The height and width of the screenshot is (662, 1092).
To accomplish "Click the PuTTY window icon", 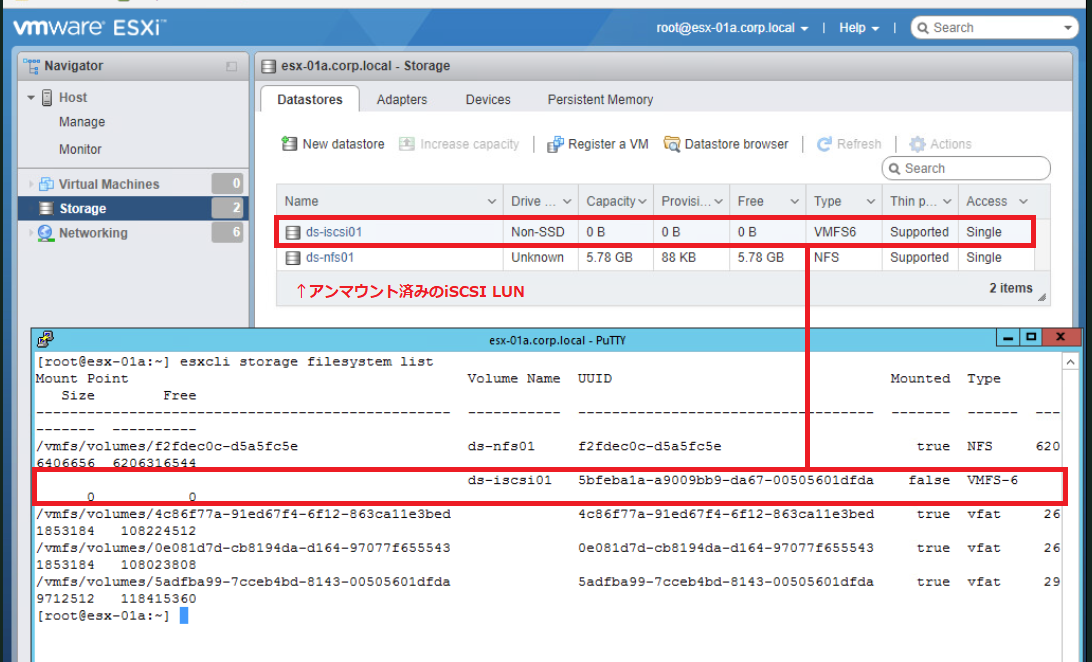I will click(x=45, y=339).
